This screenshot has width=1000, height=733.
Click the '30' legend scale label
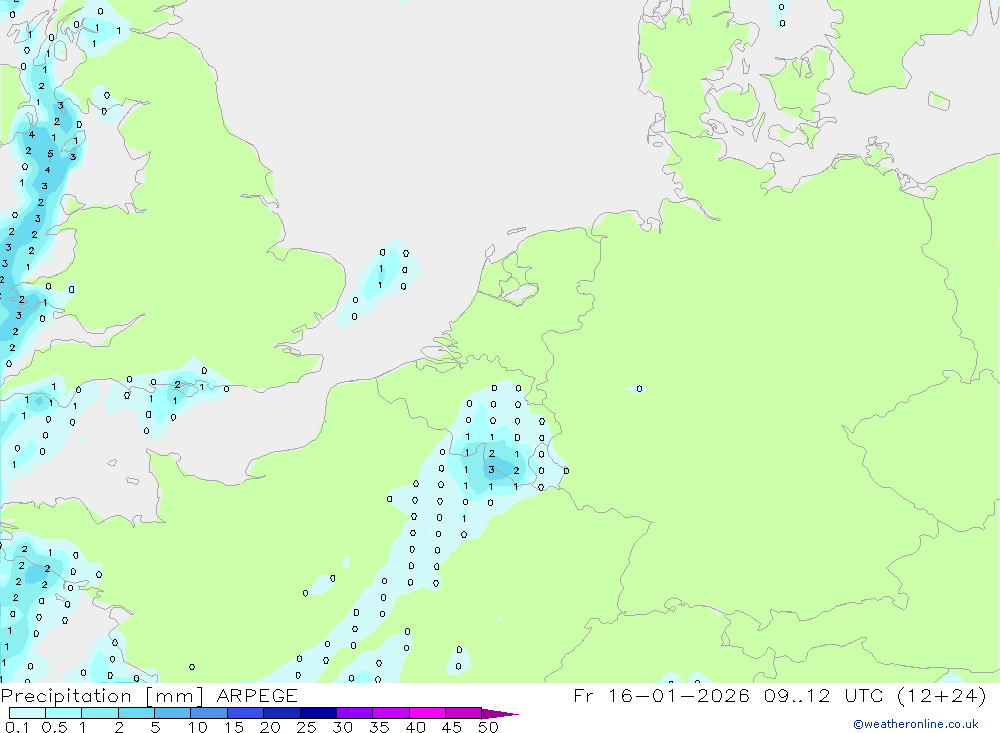[x=342, y=727]
